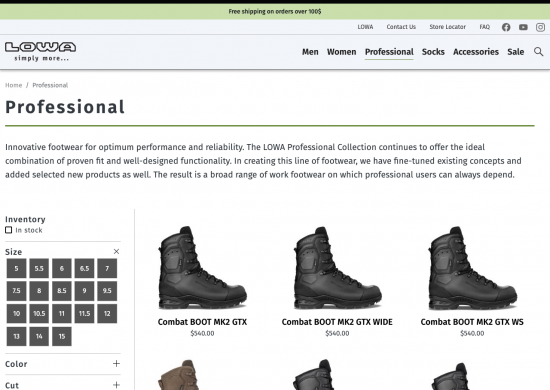The width and height of the screenshot is (550, 390).
Task: Open Combat BOOT MK2 GTX product title
Action: (202, 322)
